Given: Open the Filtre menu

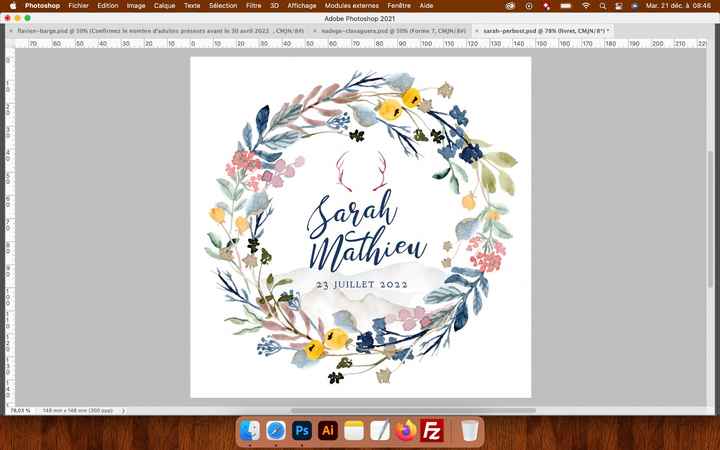Looking at the screenshot, I should pos(253,6).
